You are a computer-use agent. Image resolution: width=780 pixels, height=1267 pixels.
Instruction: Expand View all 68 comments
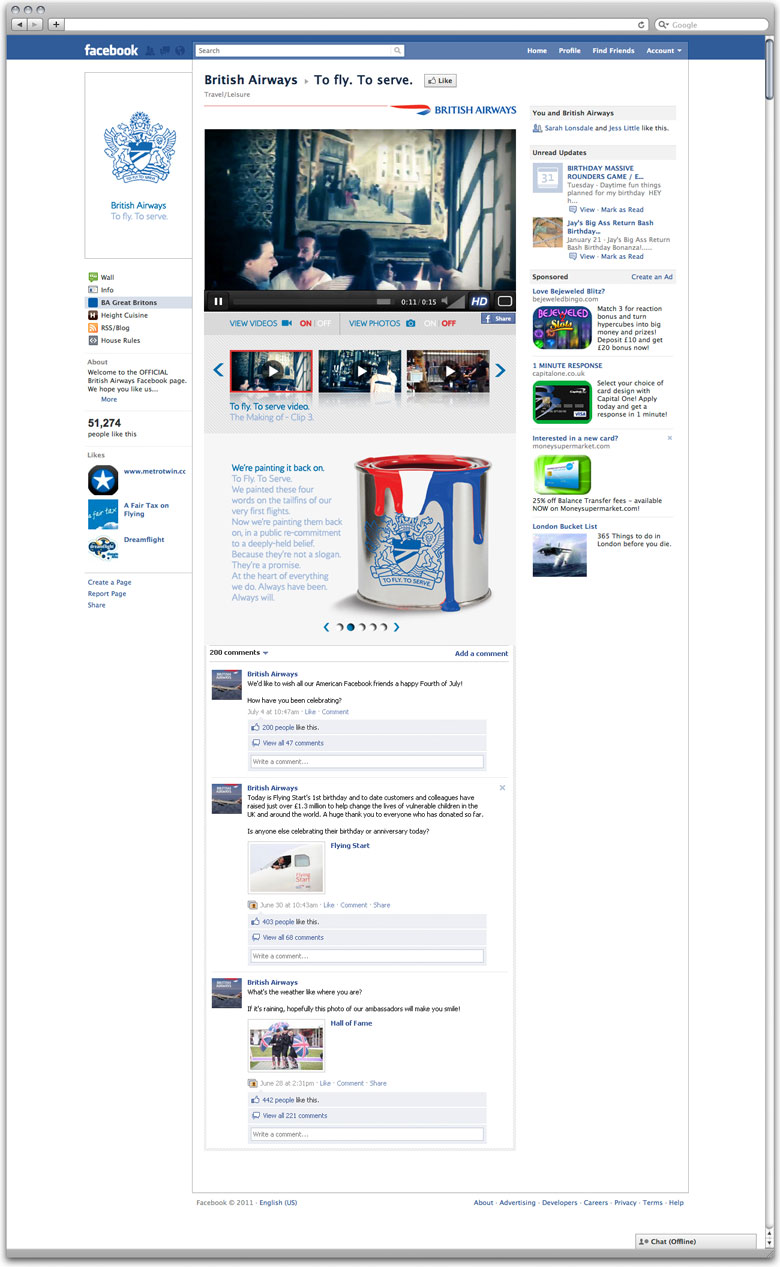pos(293,937)
